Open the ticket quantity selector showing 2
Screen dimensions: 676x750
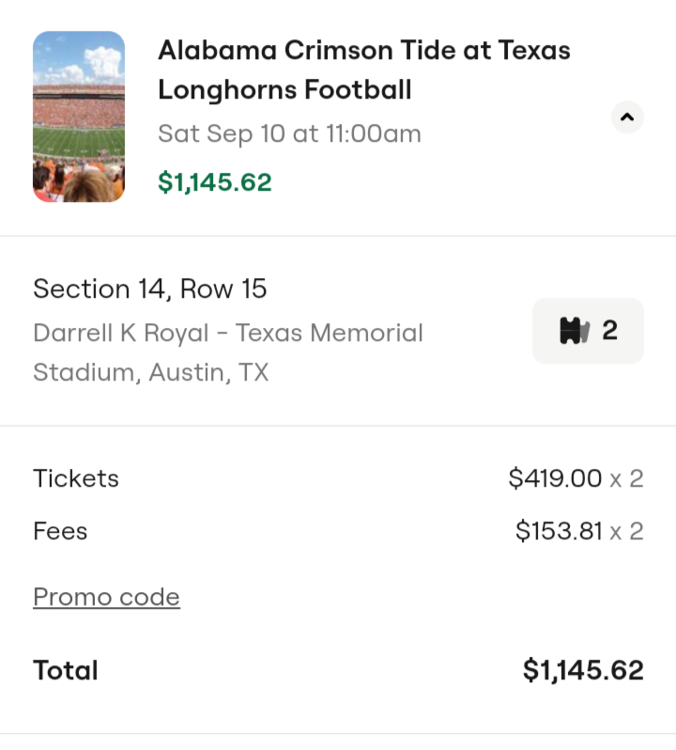click(588, 331)
